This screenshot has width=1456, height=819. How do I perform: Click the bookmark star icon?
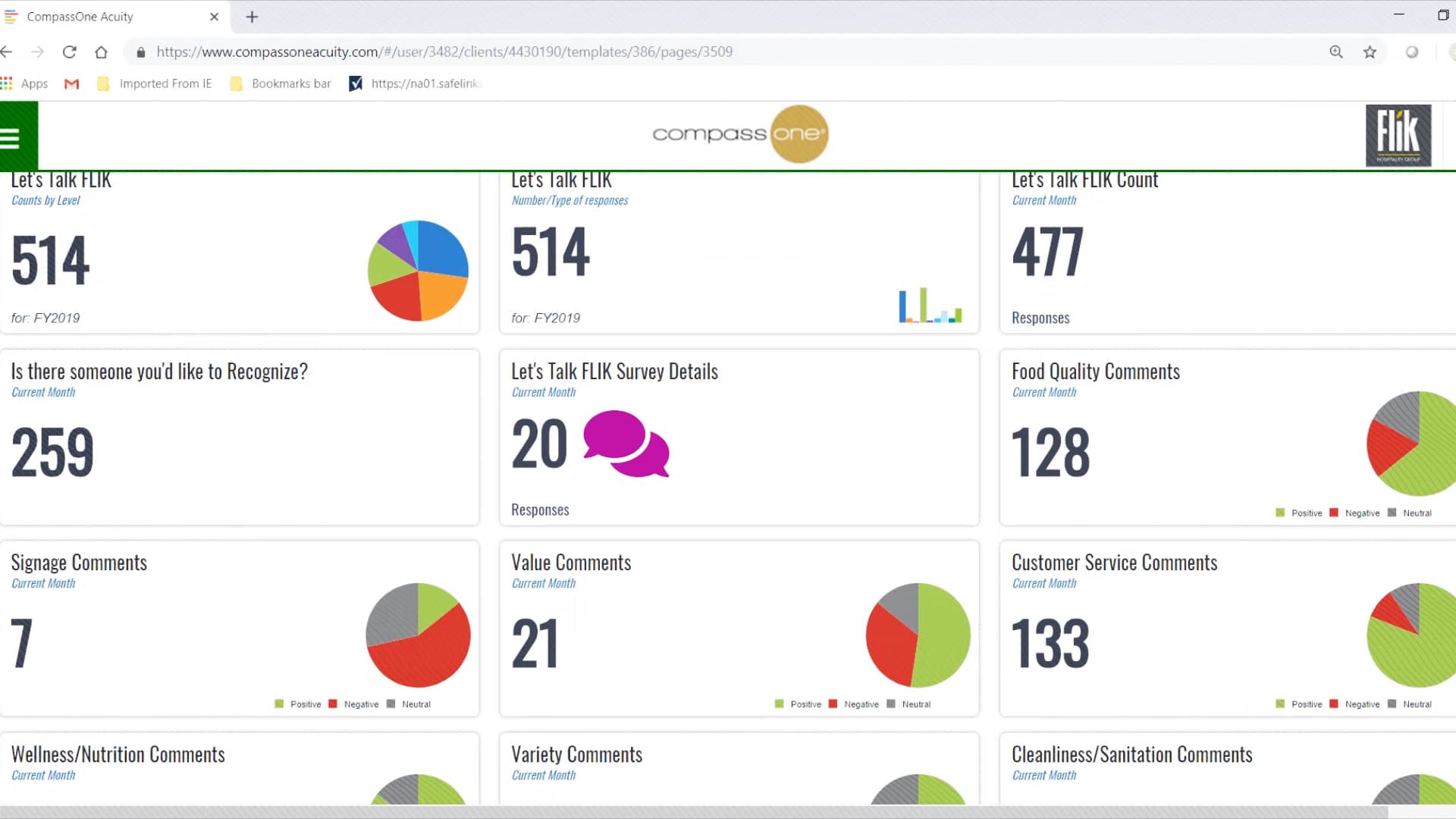pyautogui.click(x=1370, y=52)
